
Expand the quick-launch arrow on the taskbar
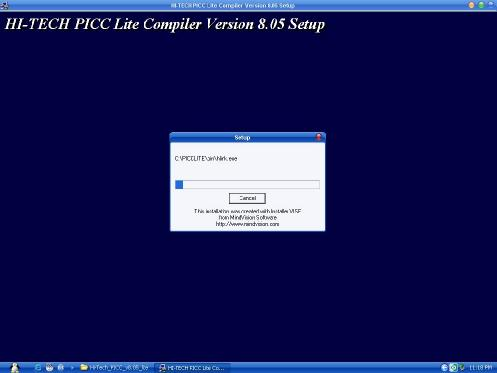[x=72, y=368]
